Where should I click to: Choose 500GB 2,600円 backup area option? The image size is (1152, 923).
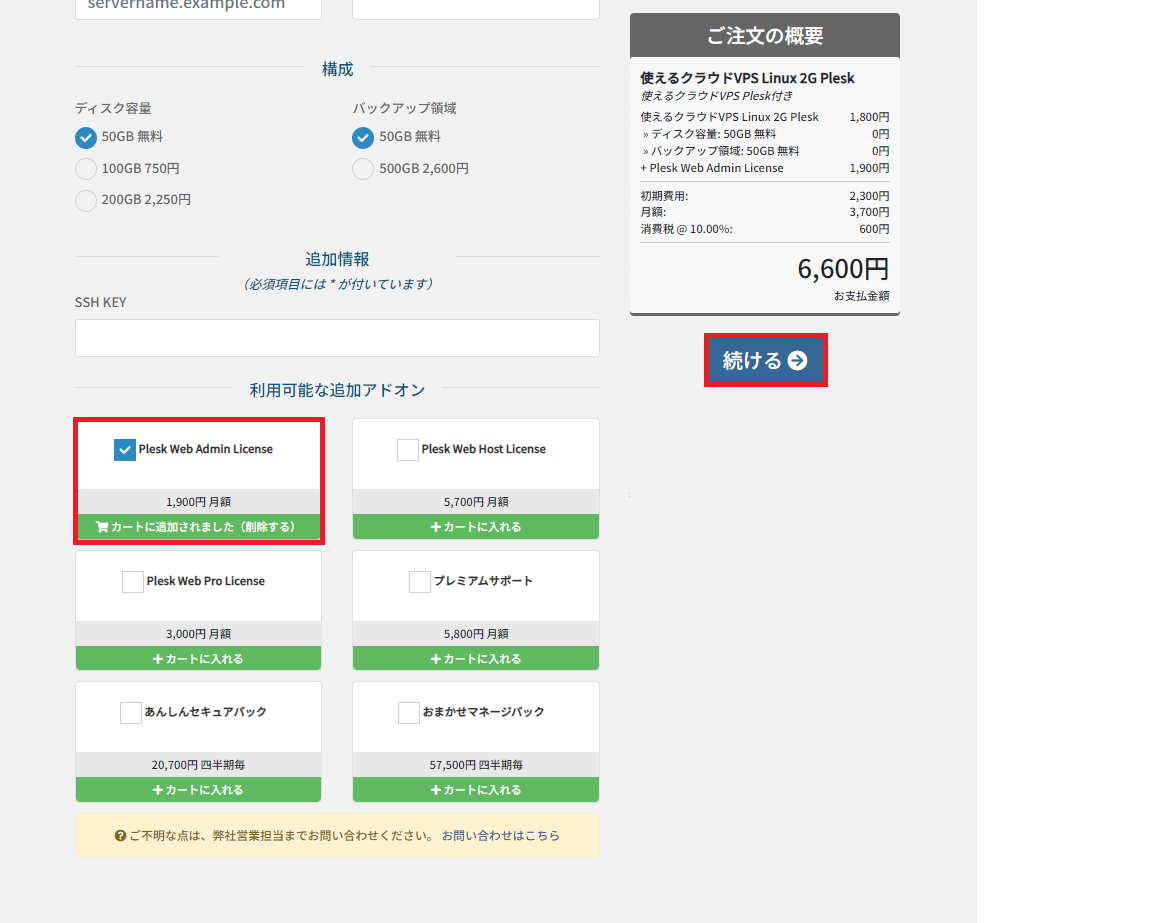point(363,169)
